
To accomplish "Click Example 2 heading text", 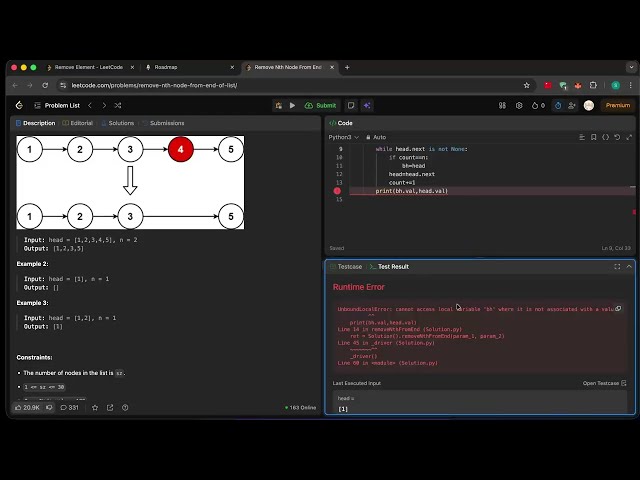I will click(x=32, y=264).
